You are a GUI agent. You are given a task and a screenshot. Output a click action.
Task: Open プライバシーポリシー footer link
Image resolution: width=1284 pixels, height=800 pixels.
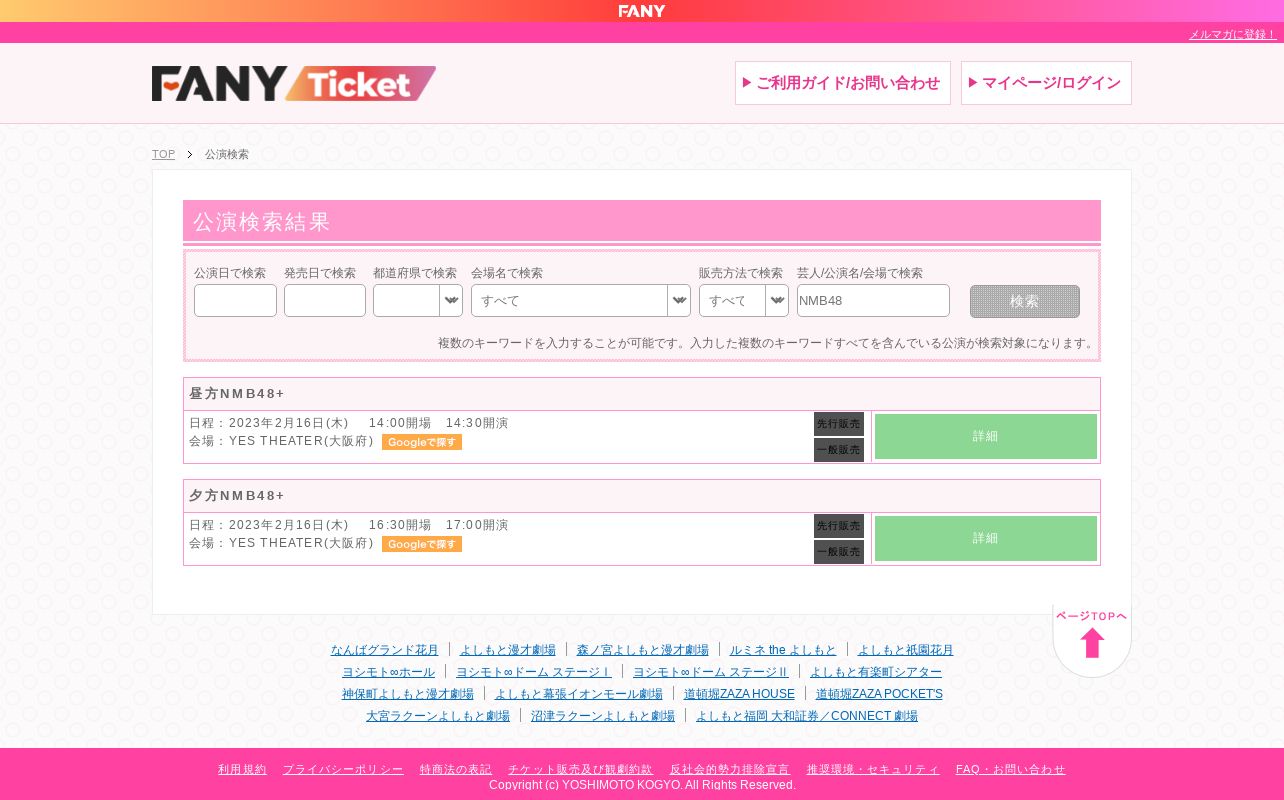343,769
